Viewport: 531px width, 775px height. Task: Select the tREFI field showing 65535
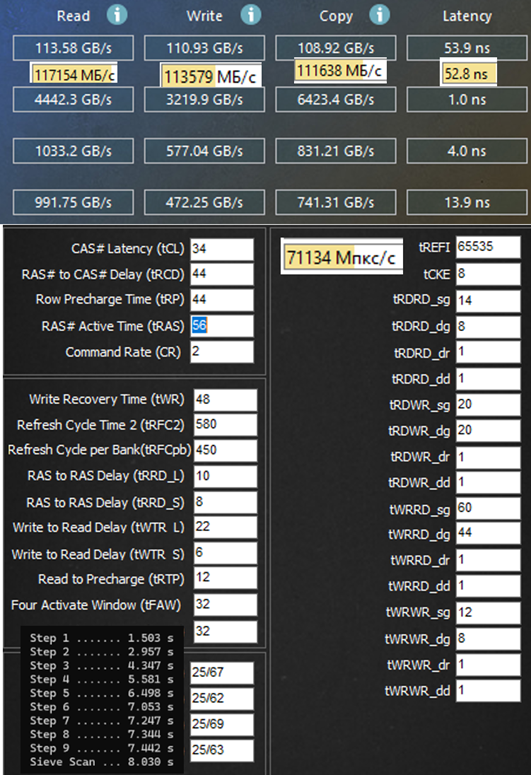click(x=487, y=247)
